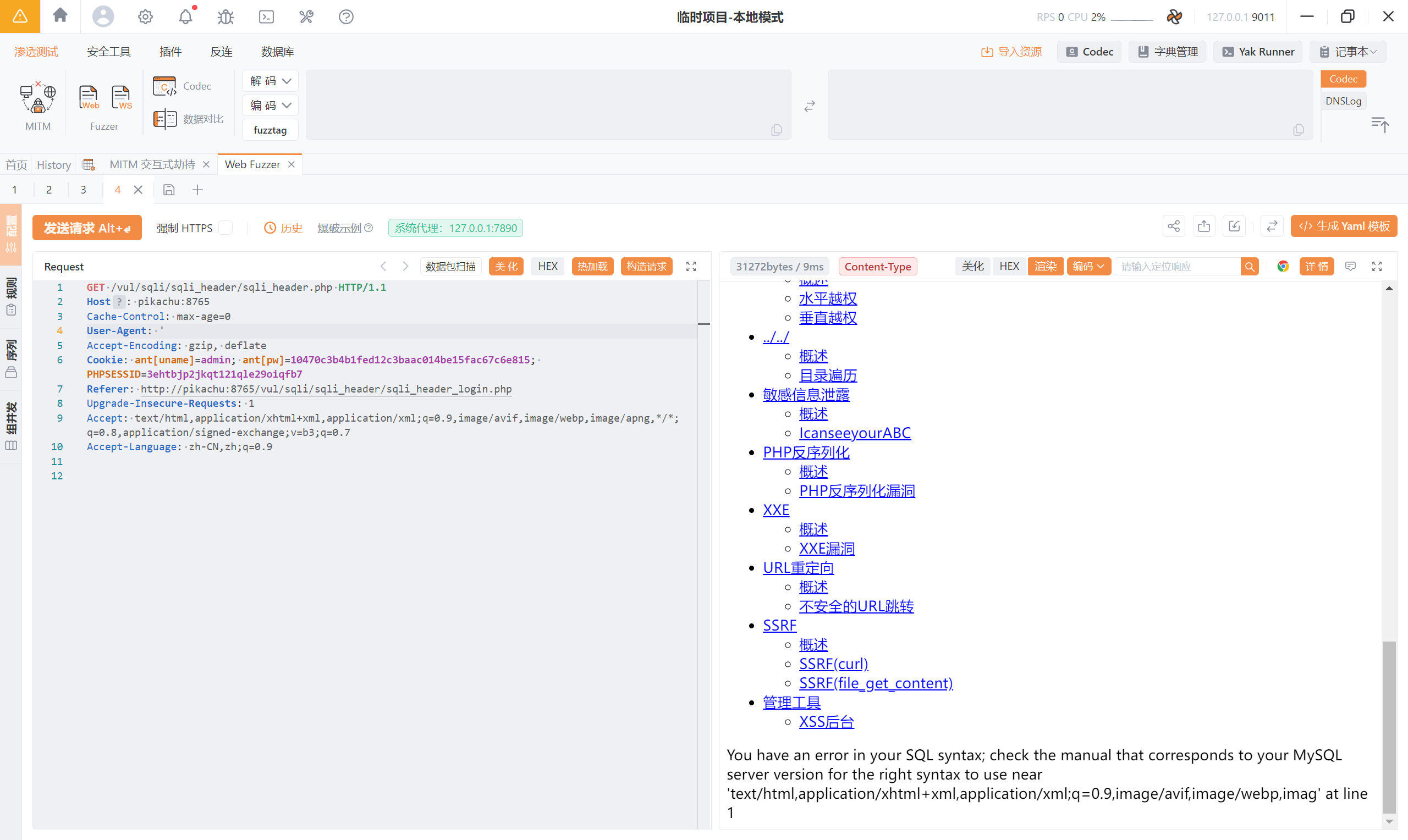
Task: Expand the request editor to fullscreen
Action: [691, 266]
